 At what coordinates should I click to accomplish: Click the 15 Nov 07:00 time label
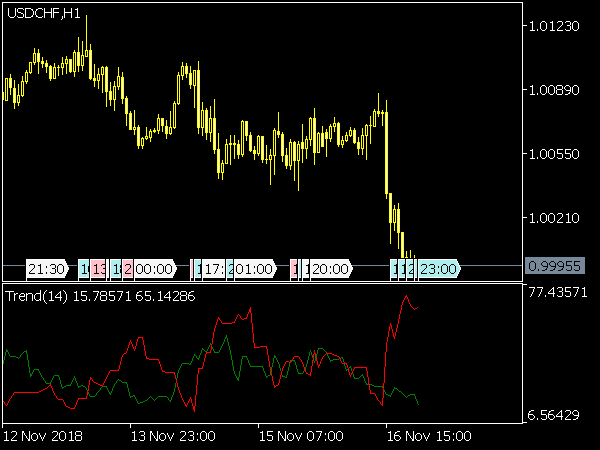pos(301,436)
